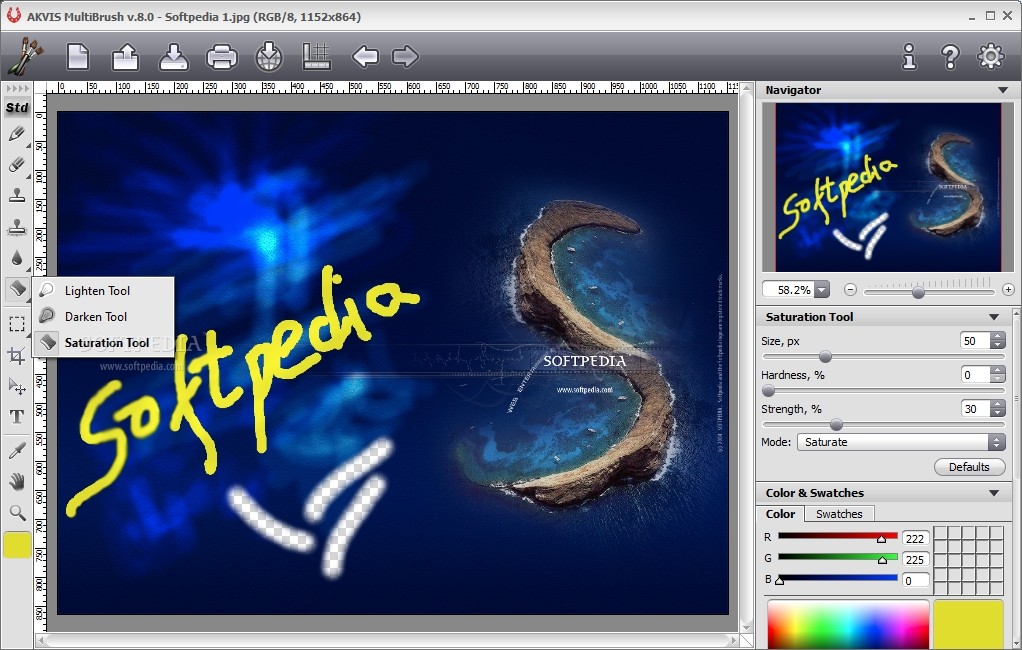Click the B value field 0

(915, 580)
